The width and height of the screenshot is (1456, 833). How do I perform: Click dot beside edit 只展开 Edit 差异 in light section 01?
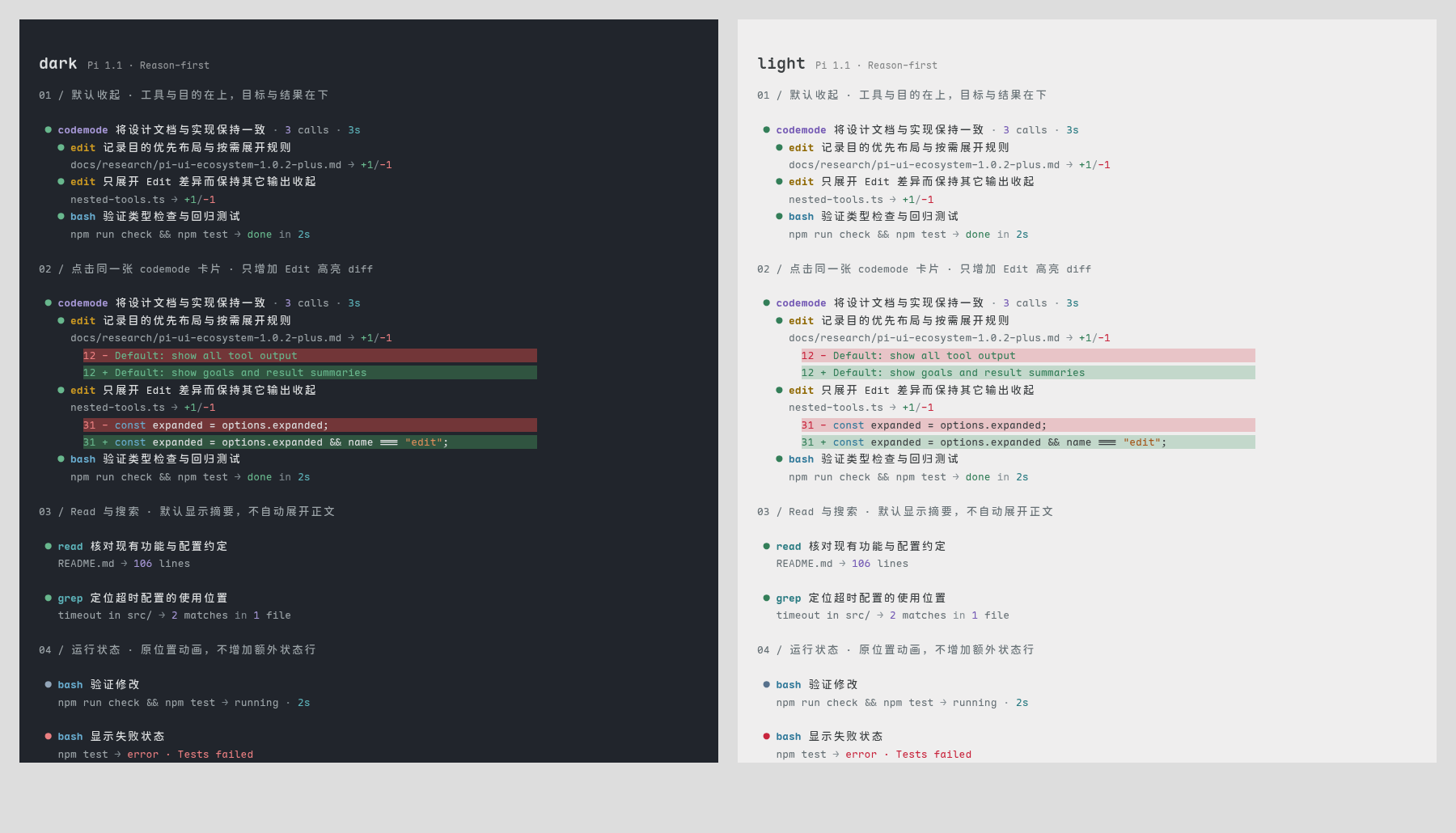(780, 181)
